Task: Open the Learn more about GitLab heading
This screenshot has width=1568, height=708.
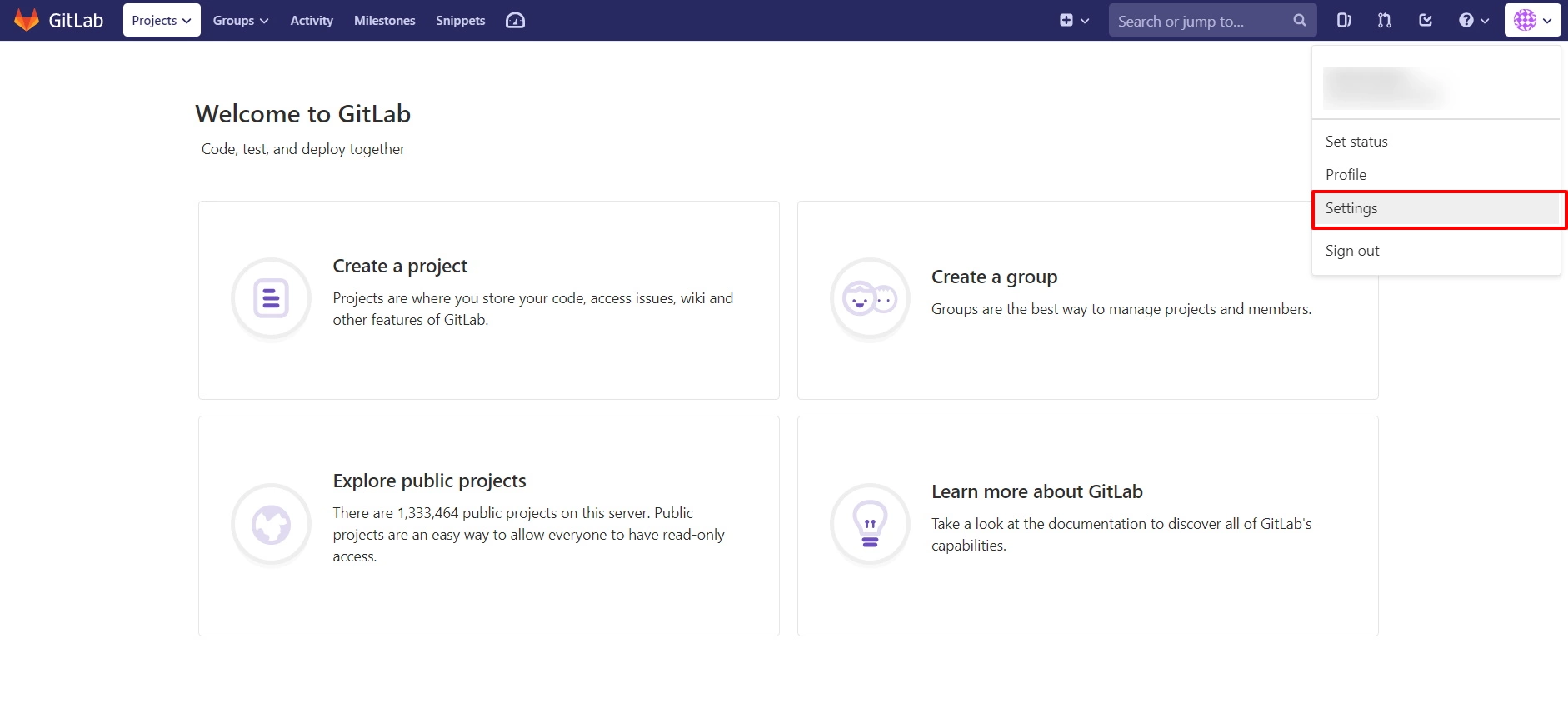Action: (x=1037, y=491)
